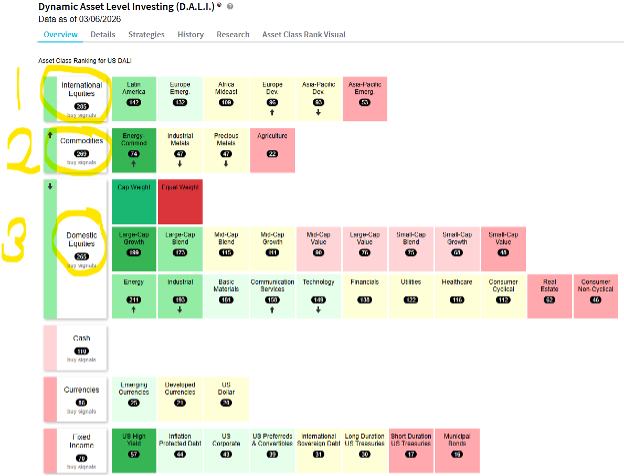Click the up arrow under Europe Dev.
Viewport: 624px width, 476px height.
pos(272,111)
